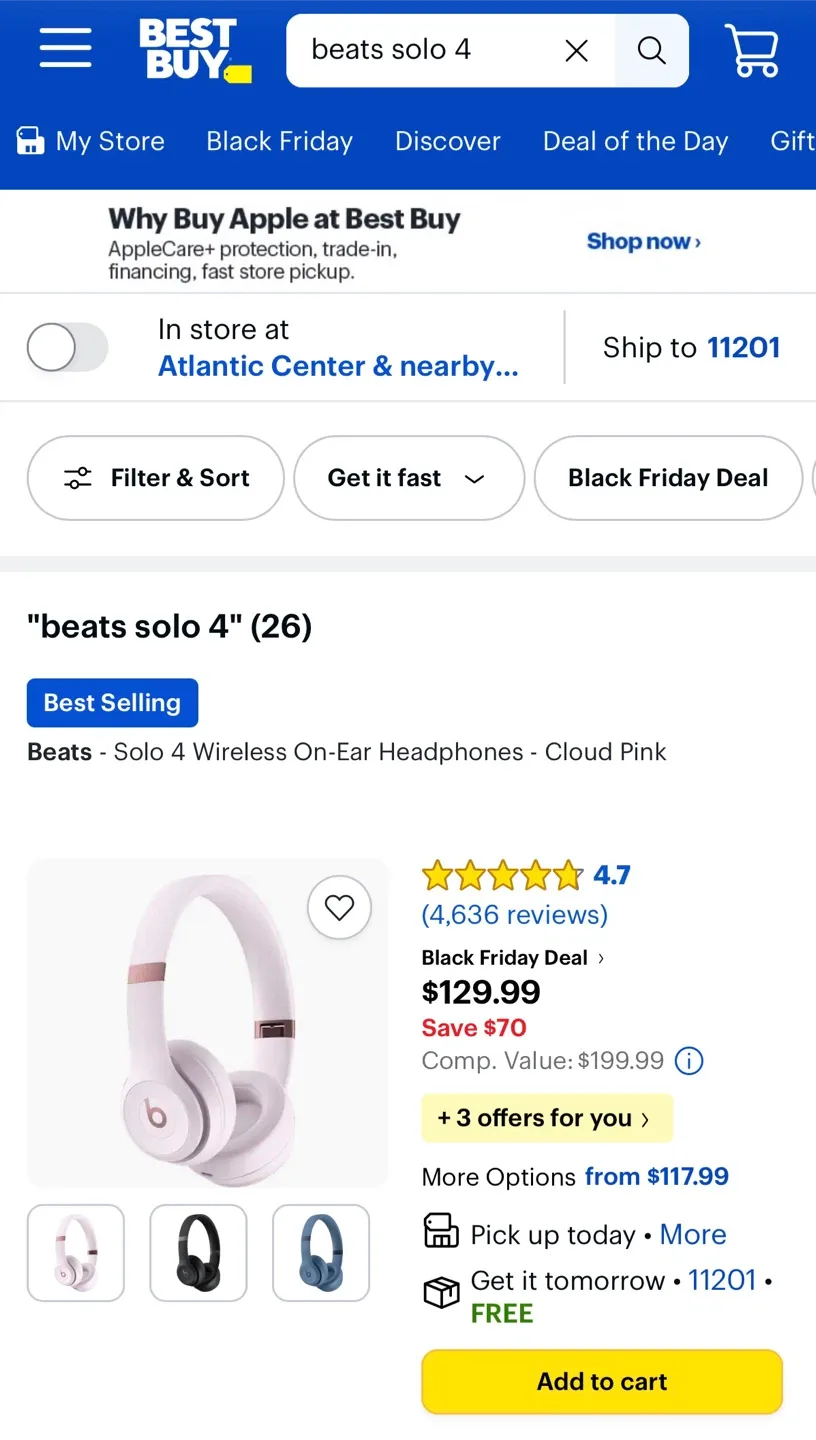This screenshot has height=1440, width=816.
Task: Open the My Store storefront icon
Action: point(31,141)
